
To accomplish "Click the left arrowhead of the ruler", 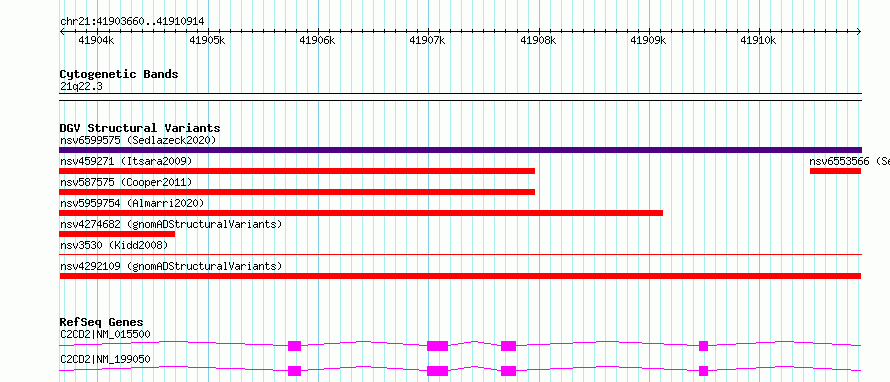I will 62,32.
